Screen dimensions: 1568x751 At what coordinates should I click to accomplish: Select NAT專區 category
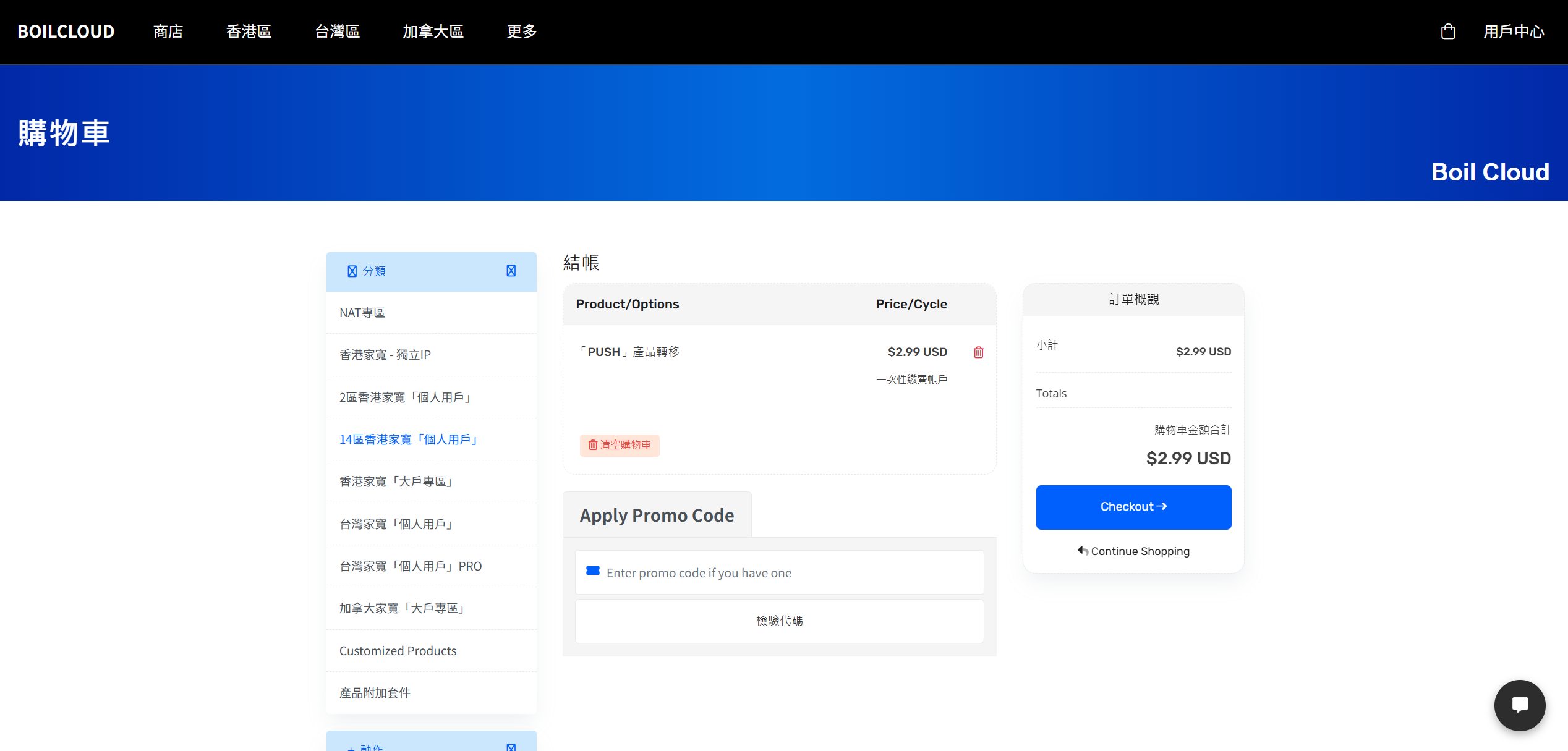(431, 313)
